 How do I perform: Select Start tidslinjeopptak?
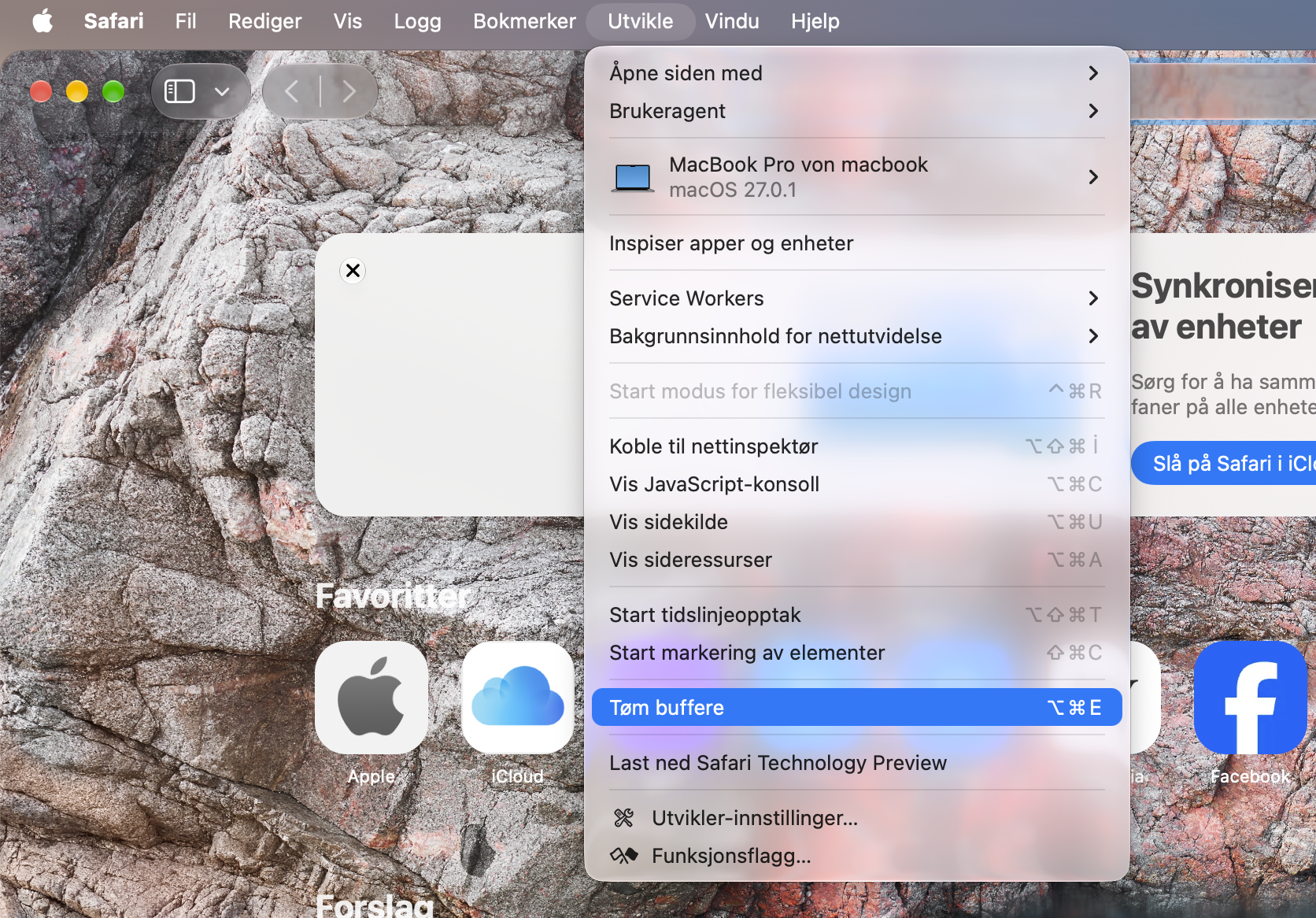tap(857, 615)
